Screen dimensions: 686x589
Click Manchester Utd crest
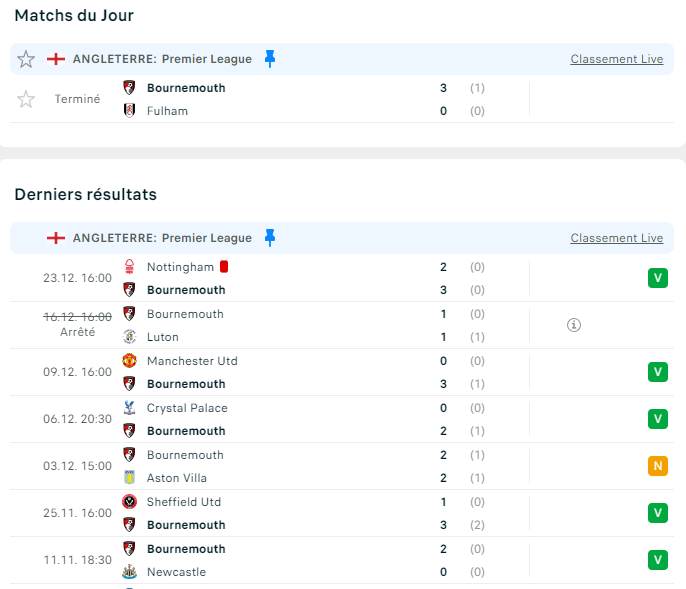pos(129,361)
